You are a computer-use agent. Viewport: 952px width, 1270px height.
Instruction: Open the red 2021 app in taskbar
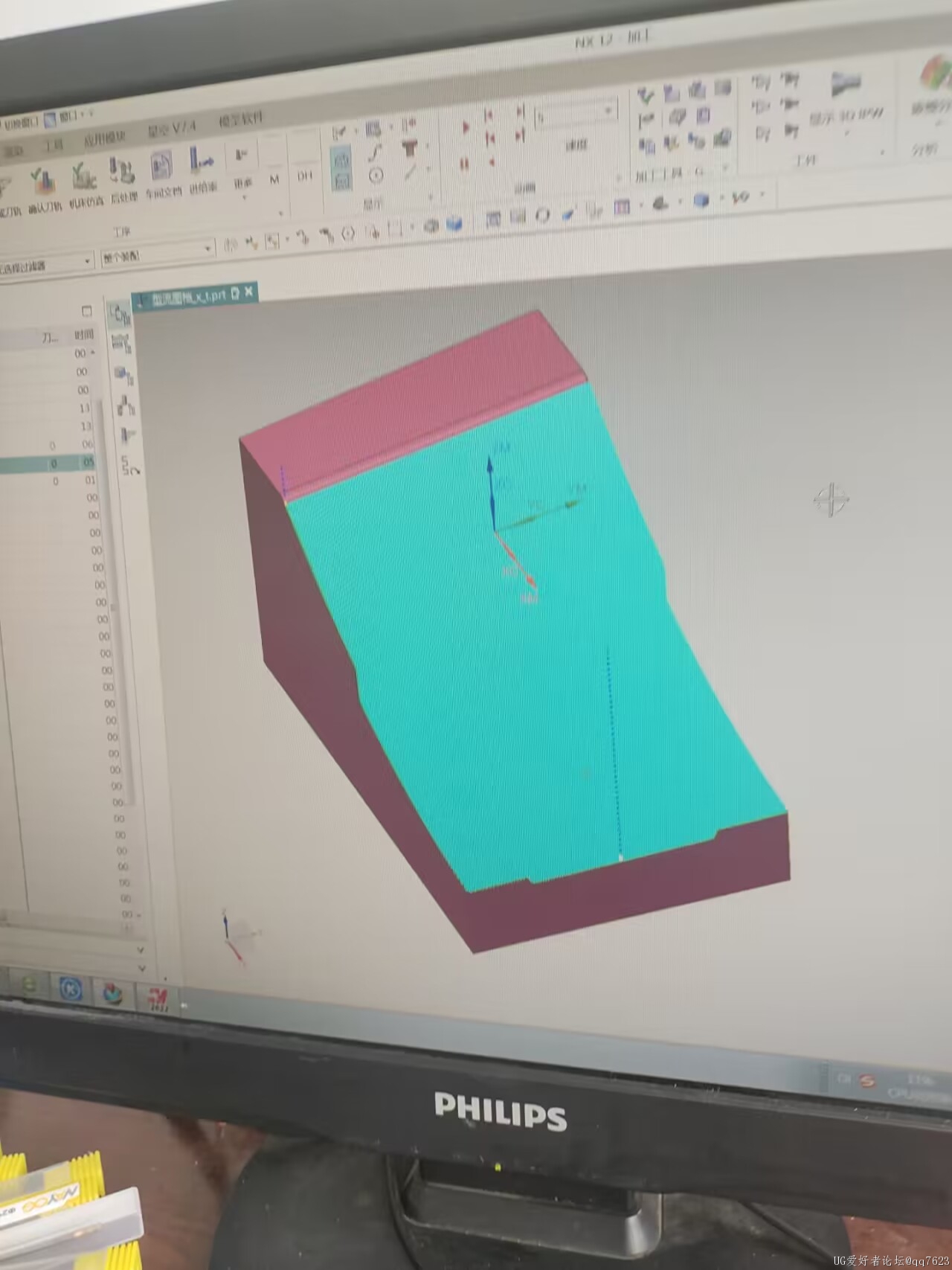[157, 998]
